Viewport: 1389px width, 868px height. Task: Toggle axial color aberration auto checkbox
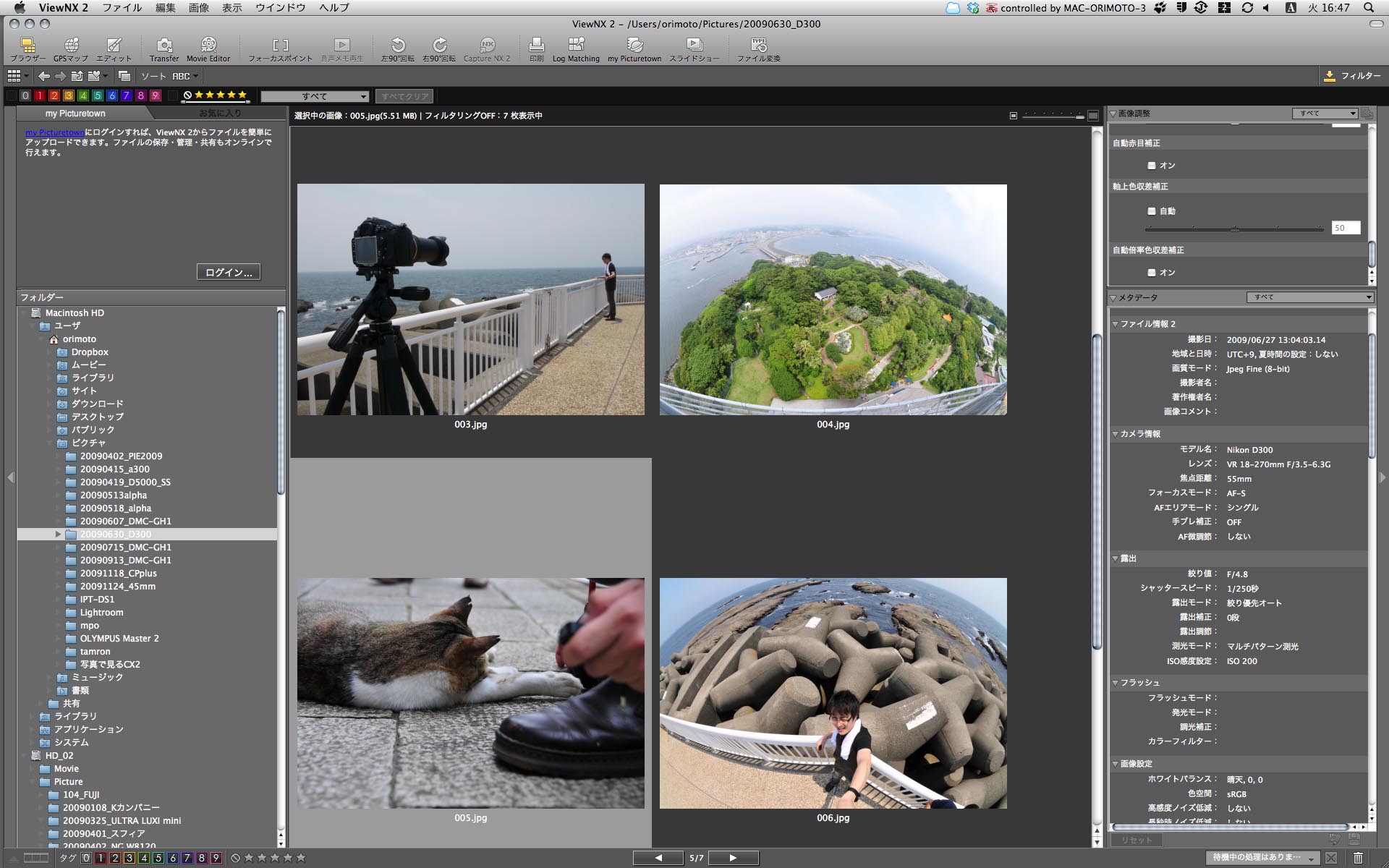click(x=1152, y=211)
